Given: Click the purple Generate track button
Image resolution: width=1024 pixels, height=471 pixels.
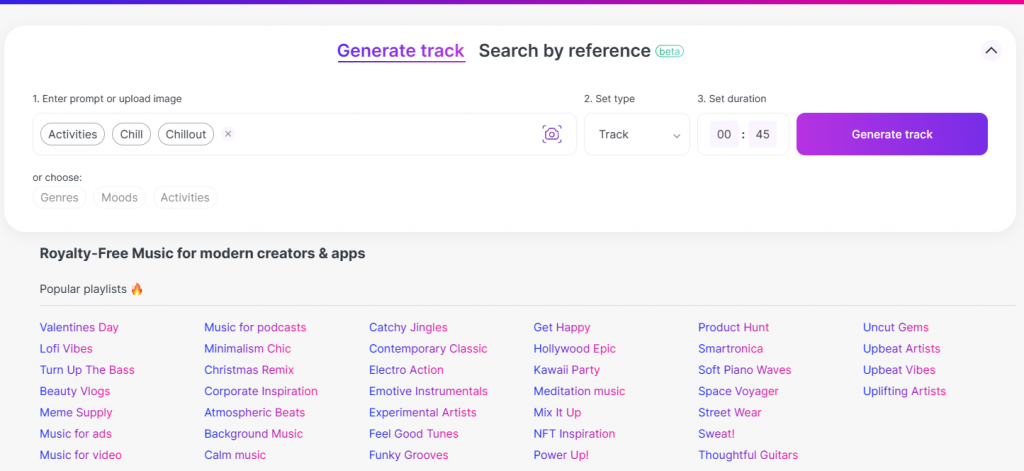Looking at the screenshot, I should click(891, 134).
